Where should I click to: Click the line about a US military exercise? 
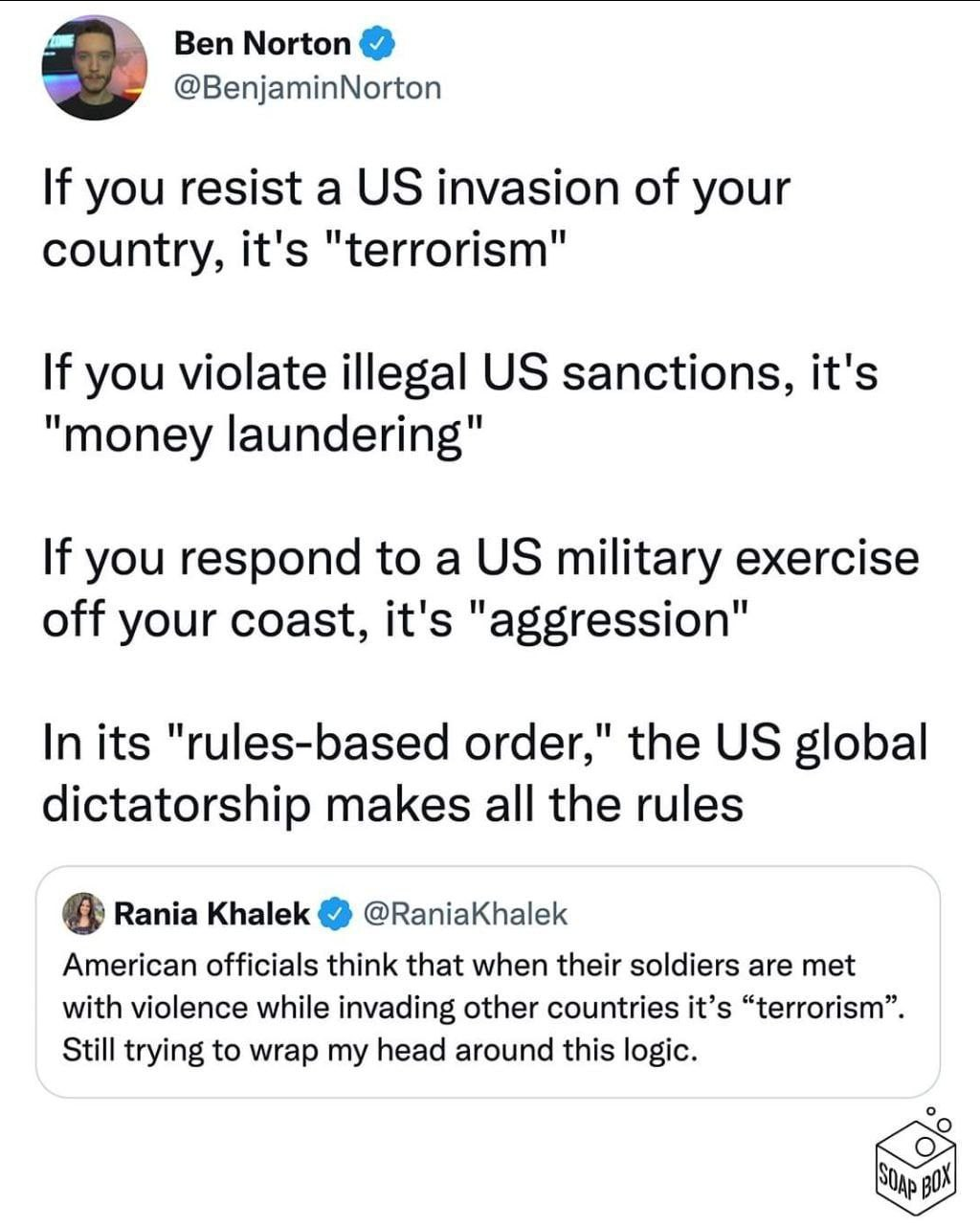(x=480, y=558)
